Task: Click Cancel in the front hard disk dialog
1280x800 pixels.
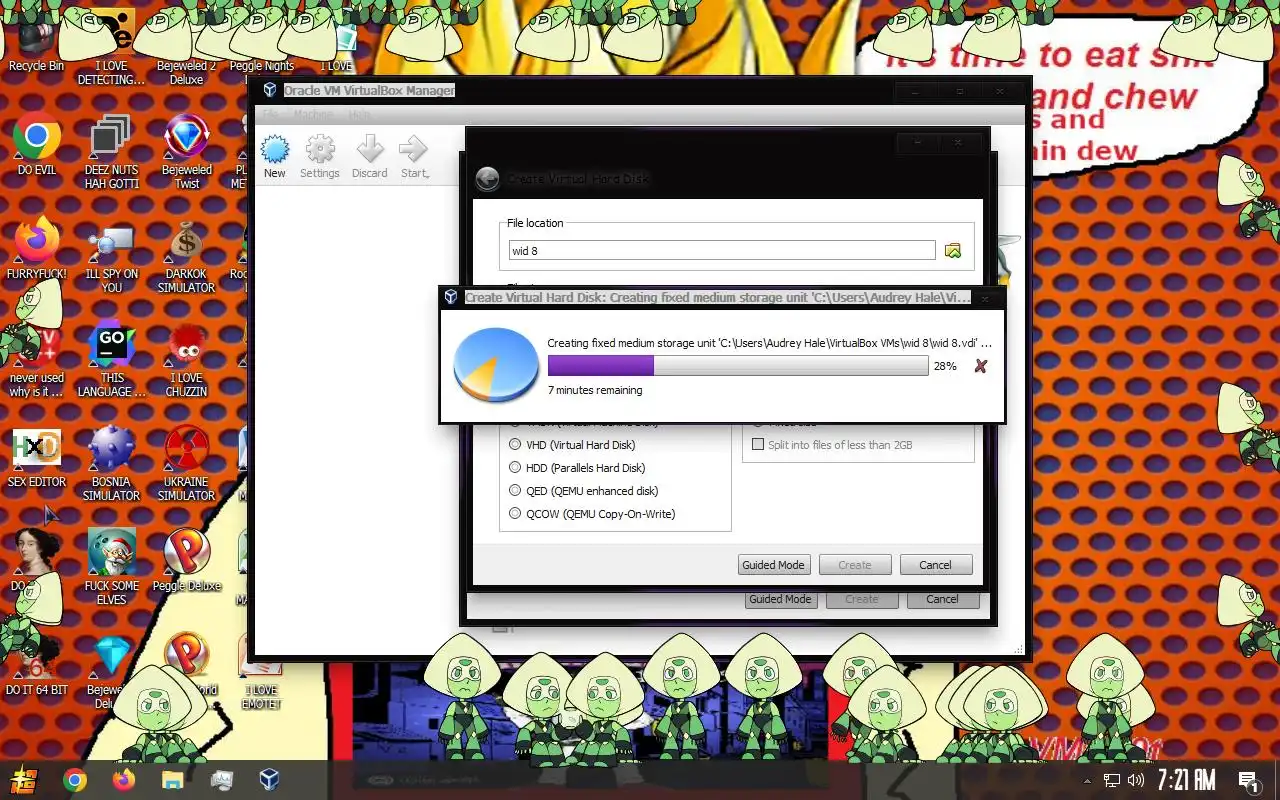Action: click(x=936, y=565)
